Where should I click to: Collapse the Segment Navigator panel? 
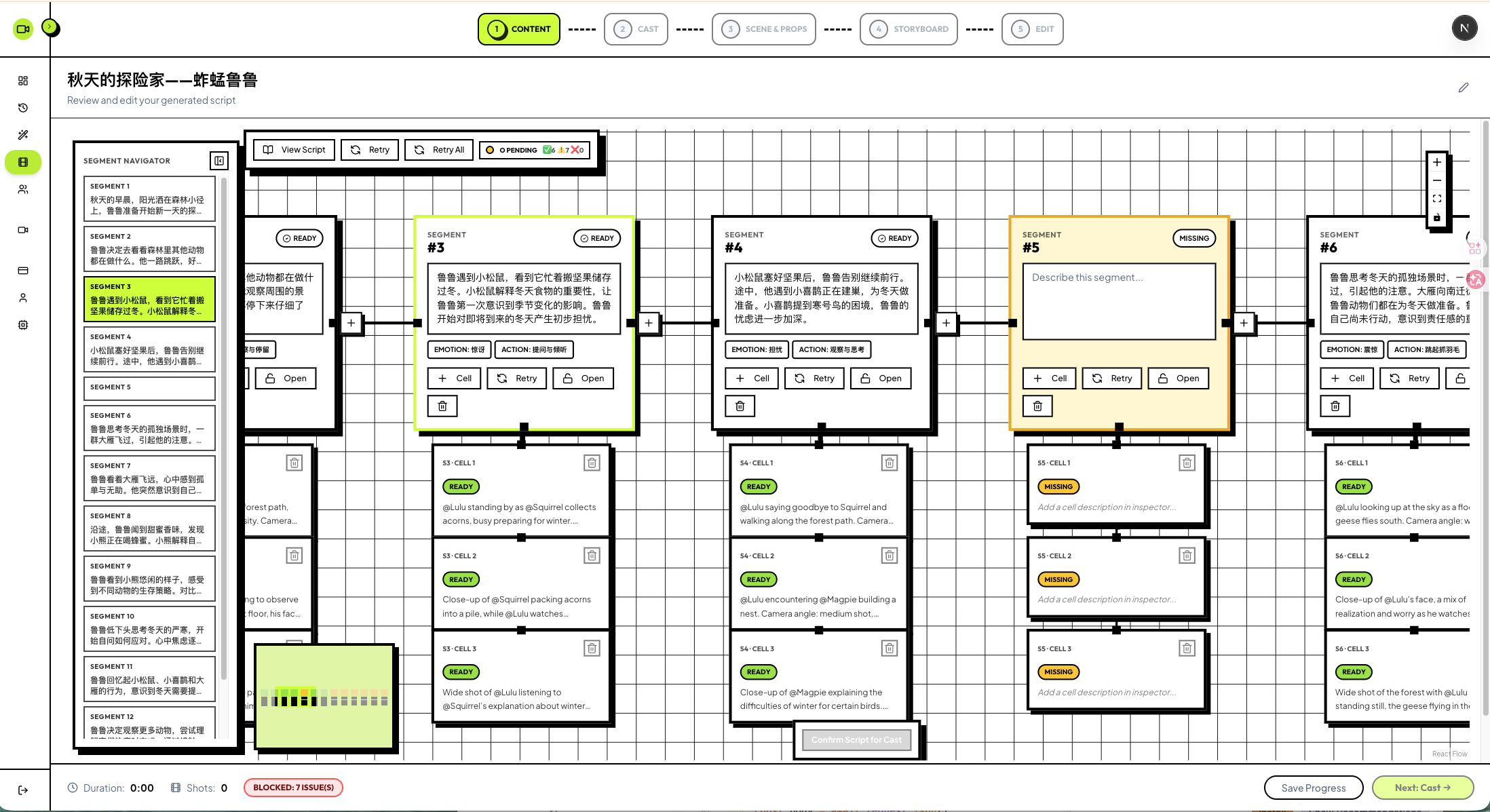(219, 161)
